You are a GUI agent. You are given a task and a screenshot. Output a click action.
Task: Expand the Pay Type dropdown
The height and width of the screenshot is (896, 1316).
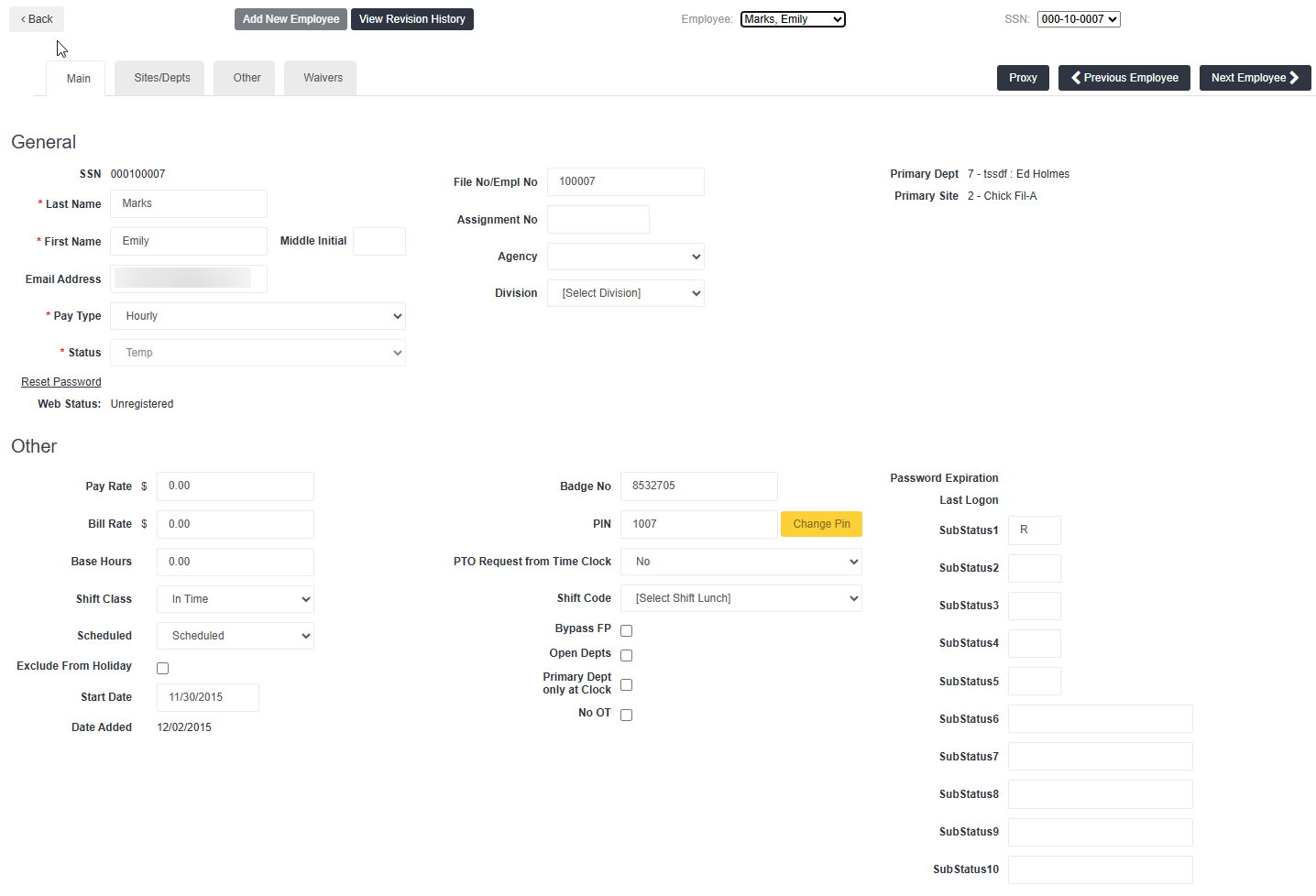tap(258, 316)
